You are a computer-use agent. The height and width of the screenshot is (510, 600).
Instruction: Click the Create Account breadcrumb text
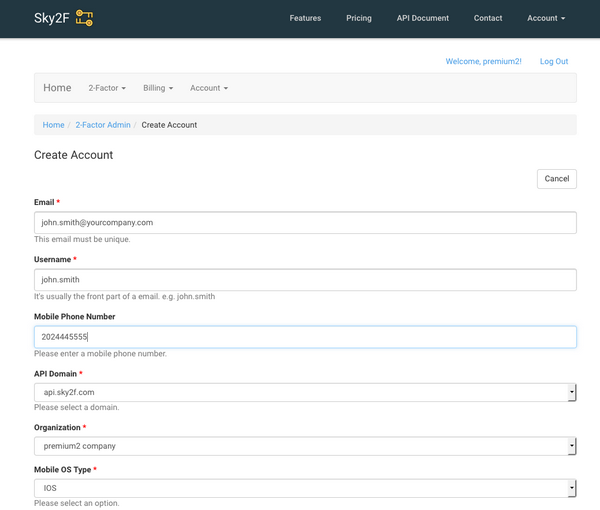click(x=169, y=125)
